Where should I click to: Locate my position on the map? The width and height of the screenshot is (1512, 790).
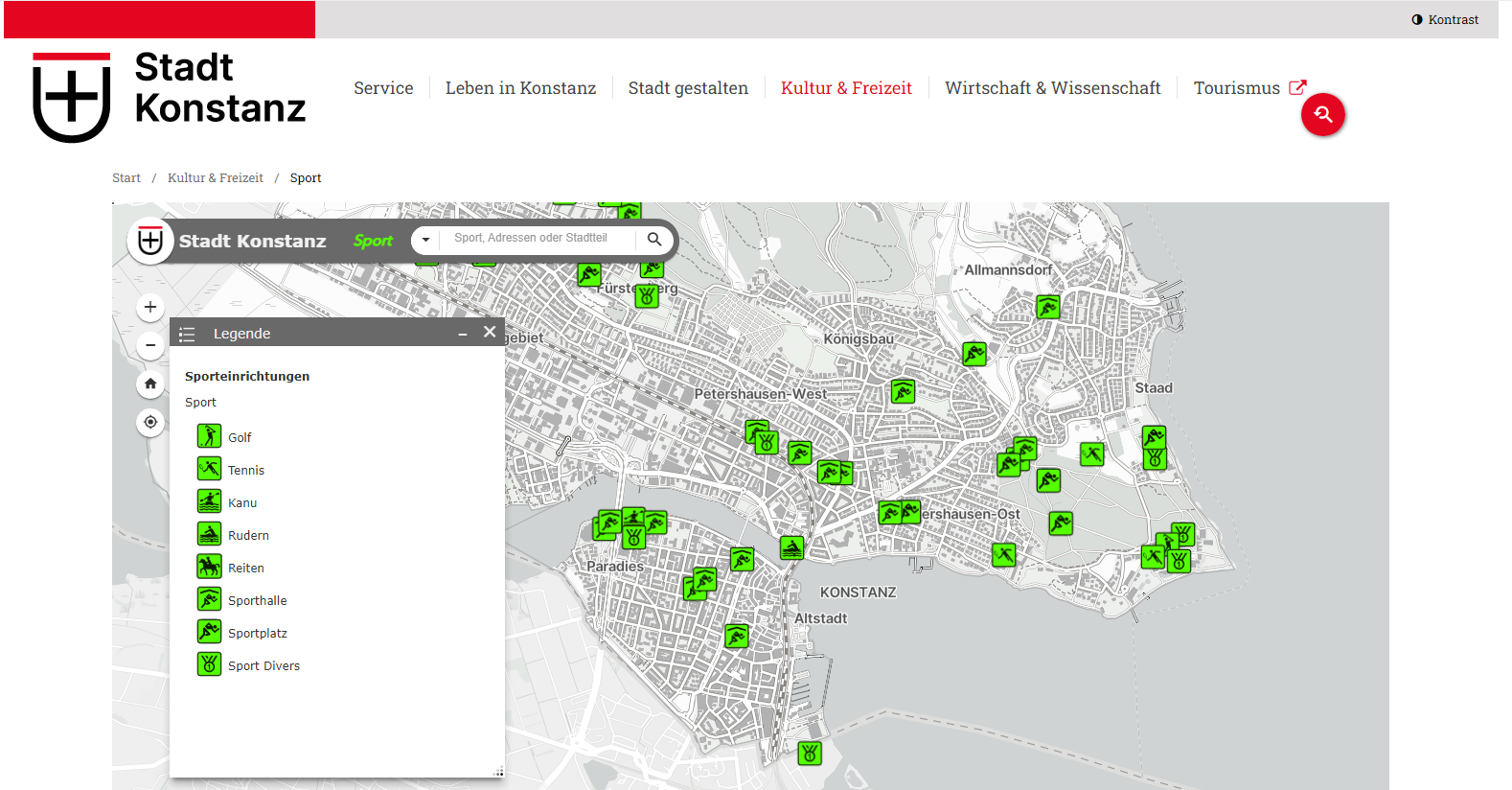click(x=150, y=422)
